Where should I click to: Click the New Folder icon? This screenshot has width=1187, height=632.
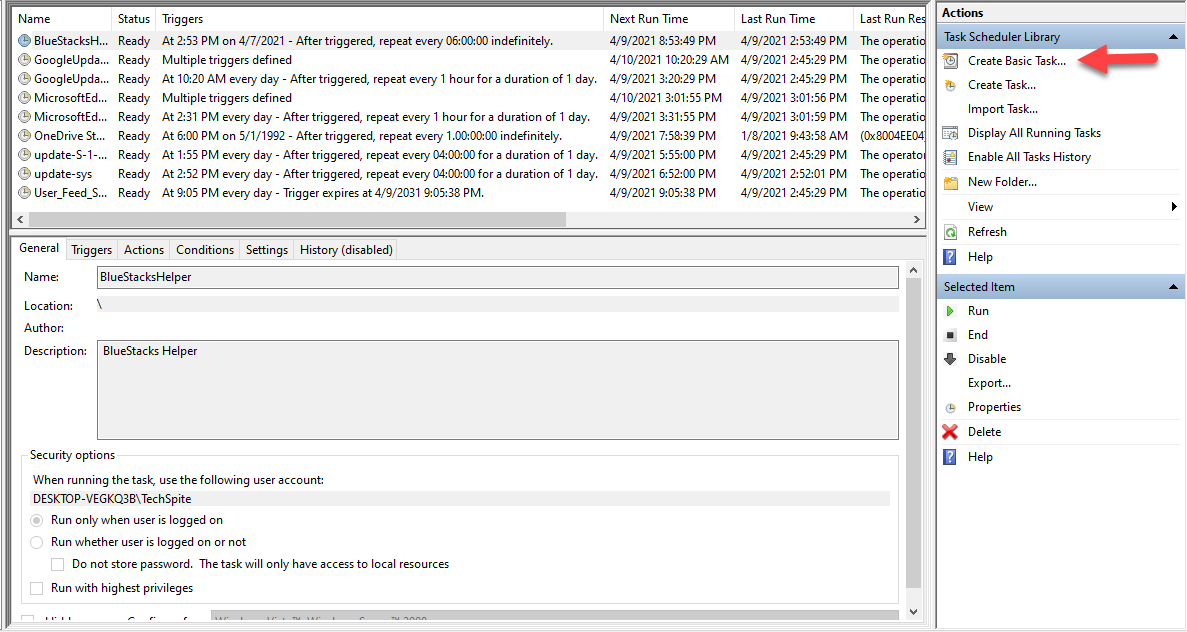click(x=950, y=182)
